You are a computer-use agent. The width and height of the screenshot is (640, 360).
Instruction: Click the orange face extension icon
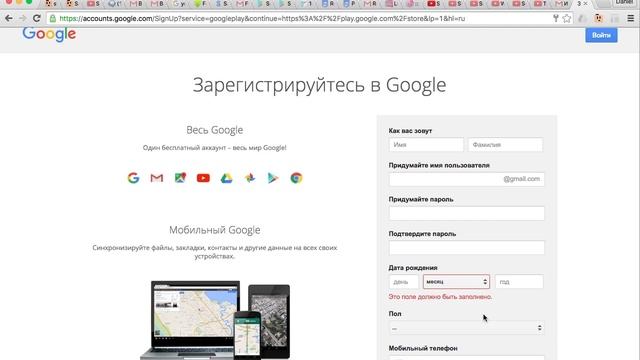click(599, 18)
